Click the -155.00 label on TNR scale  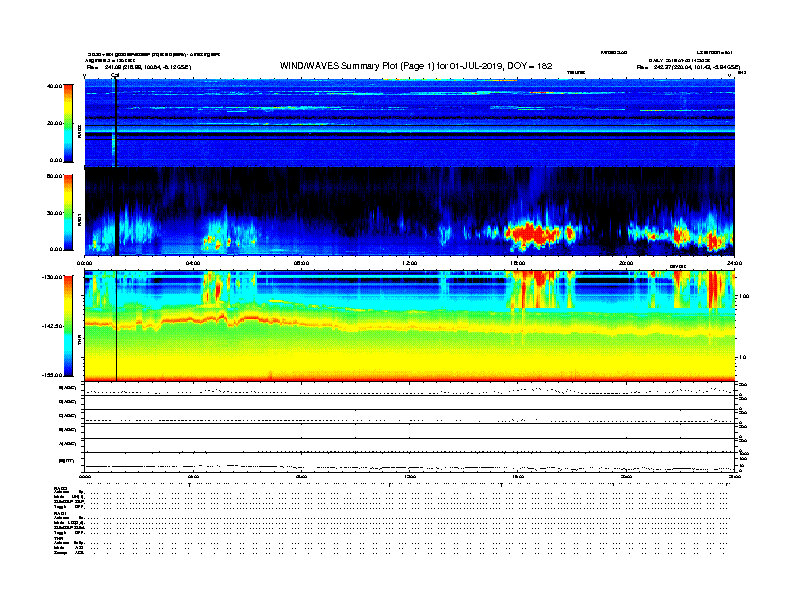52,375
